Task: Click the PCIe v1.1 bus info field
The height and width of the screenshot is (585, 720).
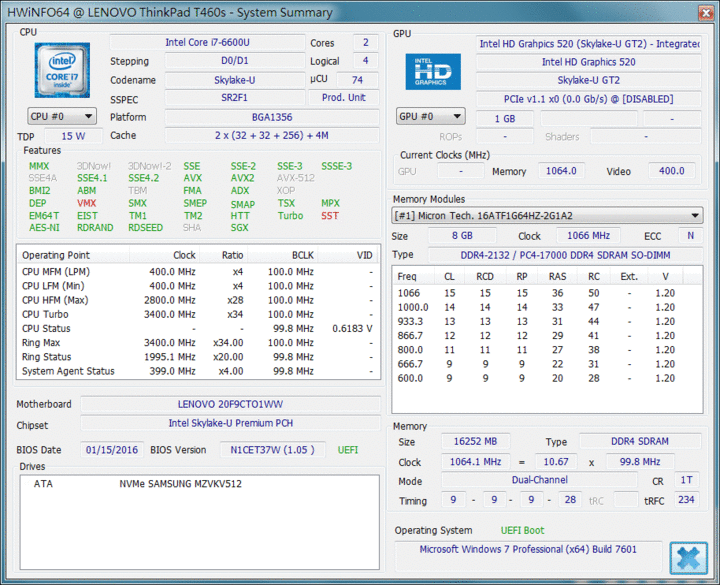Action: pos(588,98)
